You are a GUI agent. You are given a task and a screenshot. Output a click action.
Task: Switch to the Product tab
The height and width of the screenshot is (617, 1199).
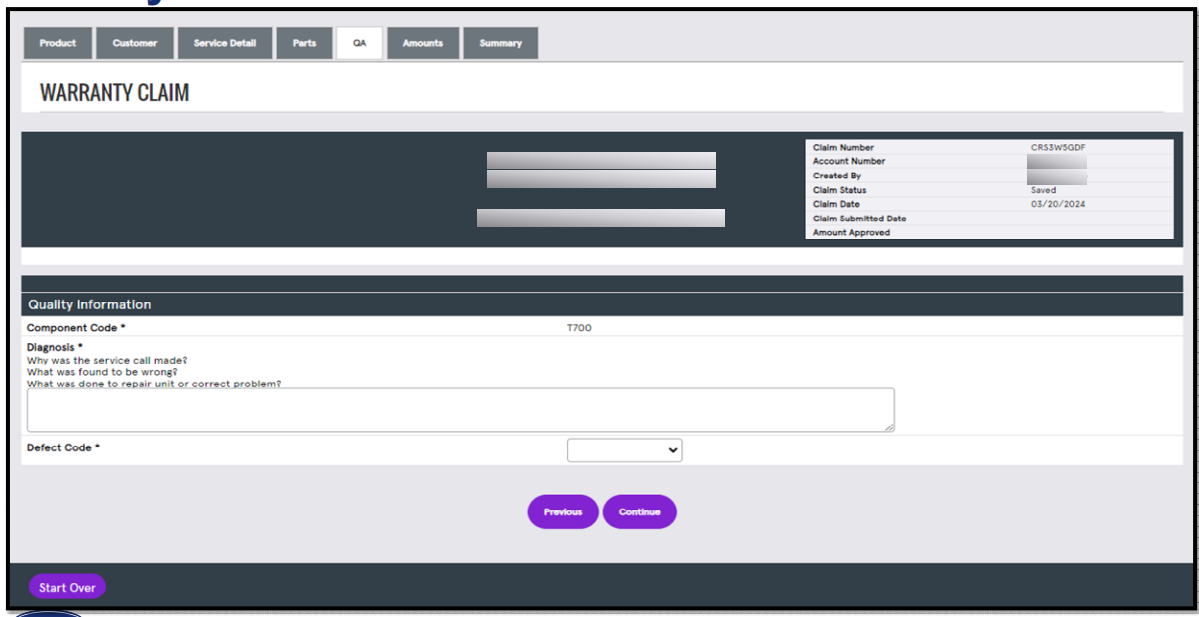[x=57, y=42]
